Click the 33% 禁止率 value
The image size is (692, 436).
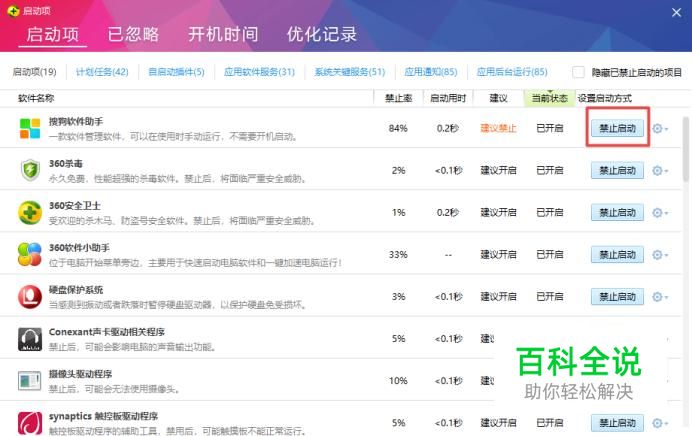[398, 255]
